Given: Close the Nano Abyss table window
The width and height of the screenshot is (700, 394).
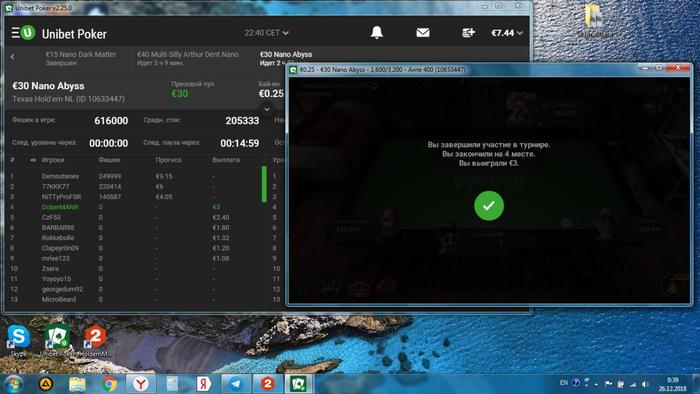Looking at the screenshot, I should [678, 67].
